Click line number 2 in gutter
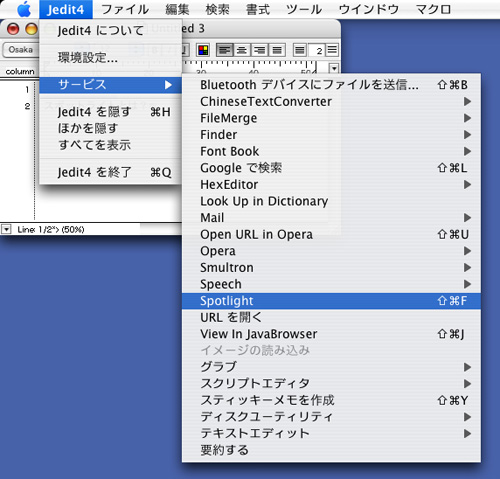 (27, 106)
